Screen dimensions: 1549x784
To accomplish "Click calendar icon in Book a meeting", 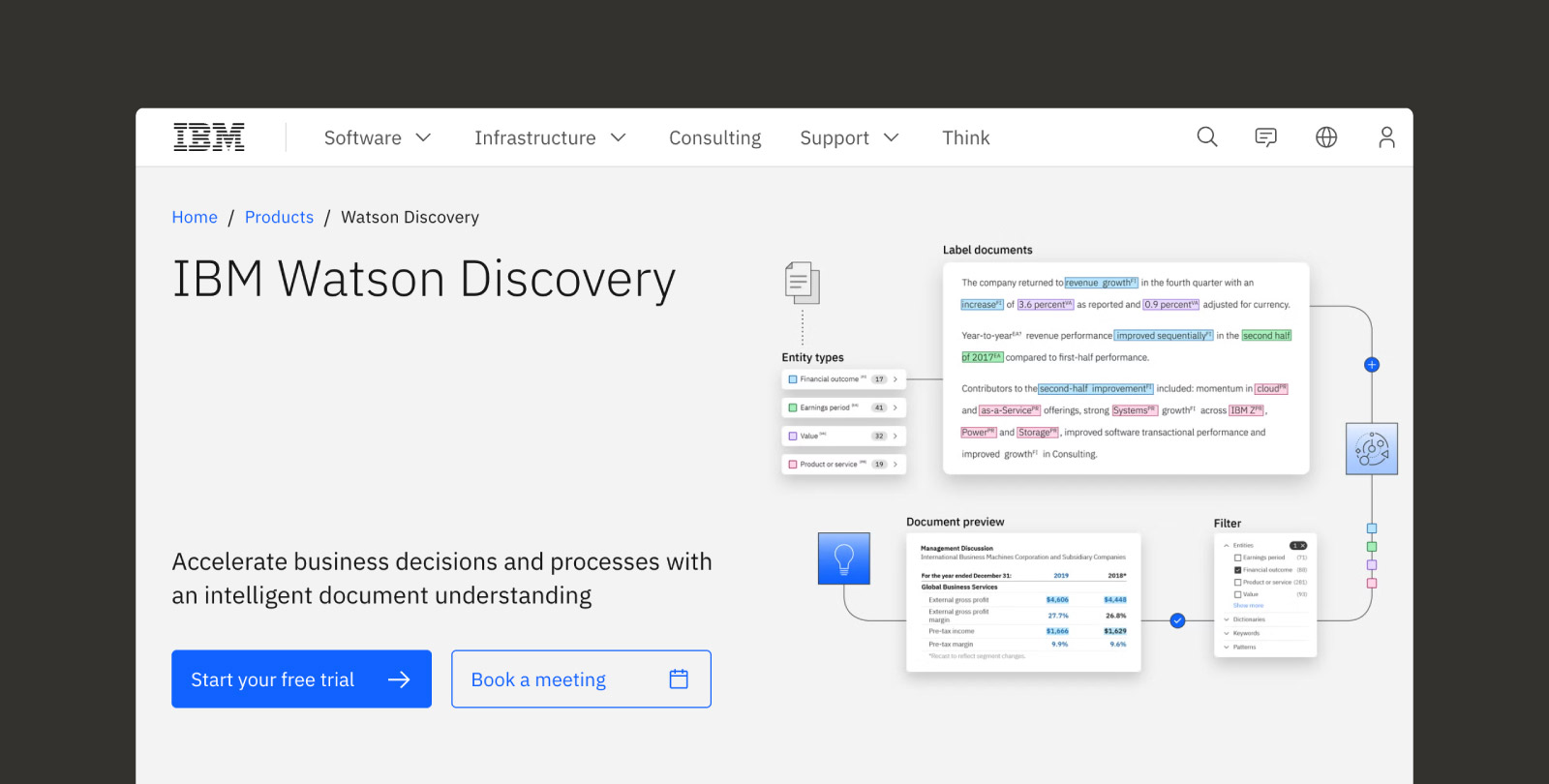I will 679,679.
